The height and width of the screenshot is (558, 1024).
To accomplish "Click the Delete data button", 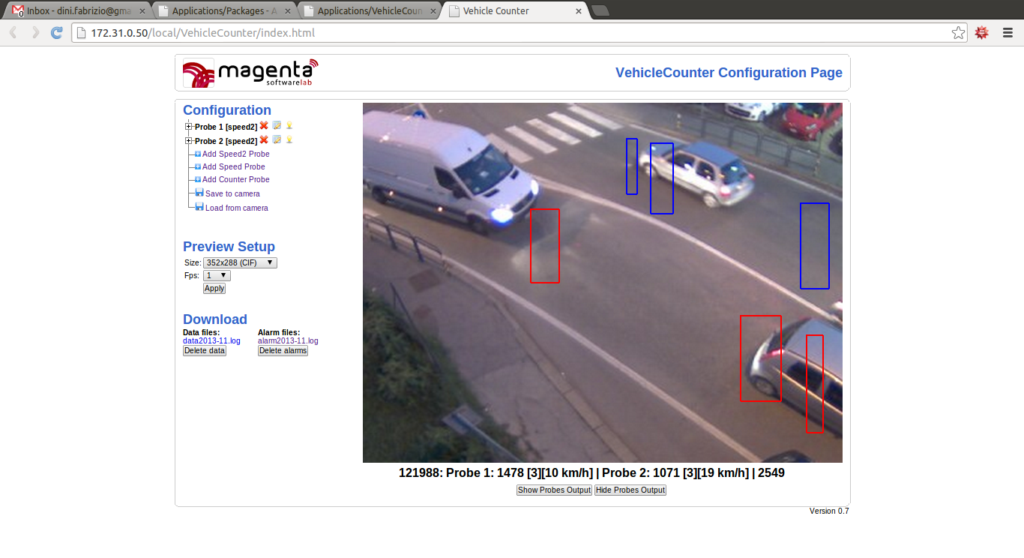I will [x=204, y=351].
